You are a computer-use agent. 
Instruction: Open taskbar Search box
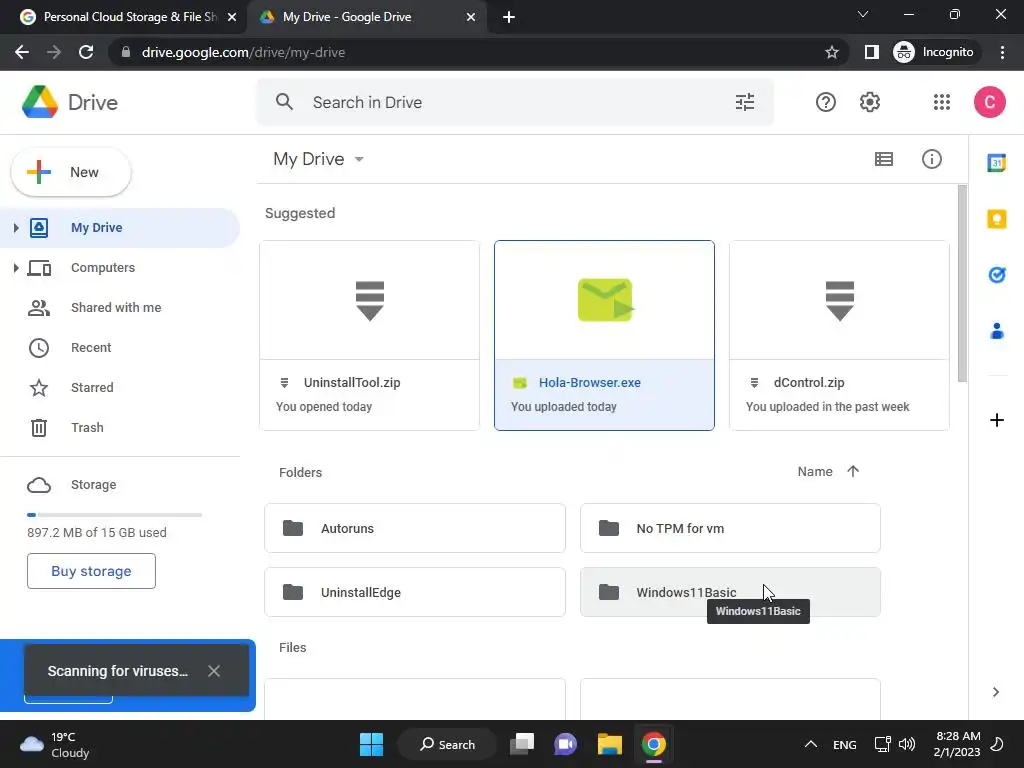[x=447, y=744]
